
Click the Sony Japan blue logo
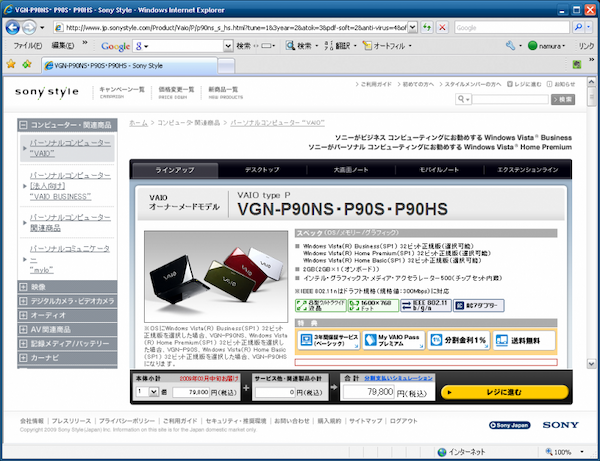click(509, 425)
